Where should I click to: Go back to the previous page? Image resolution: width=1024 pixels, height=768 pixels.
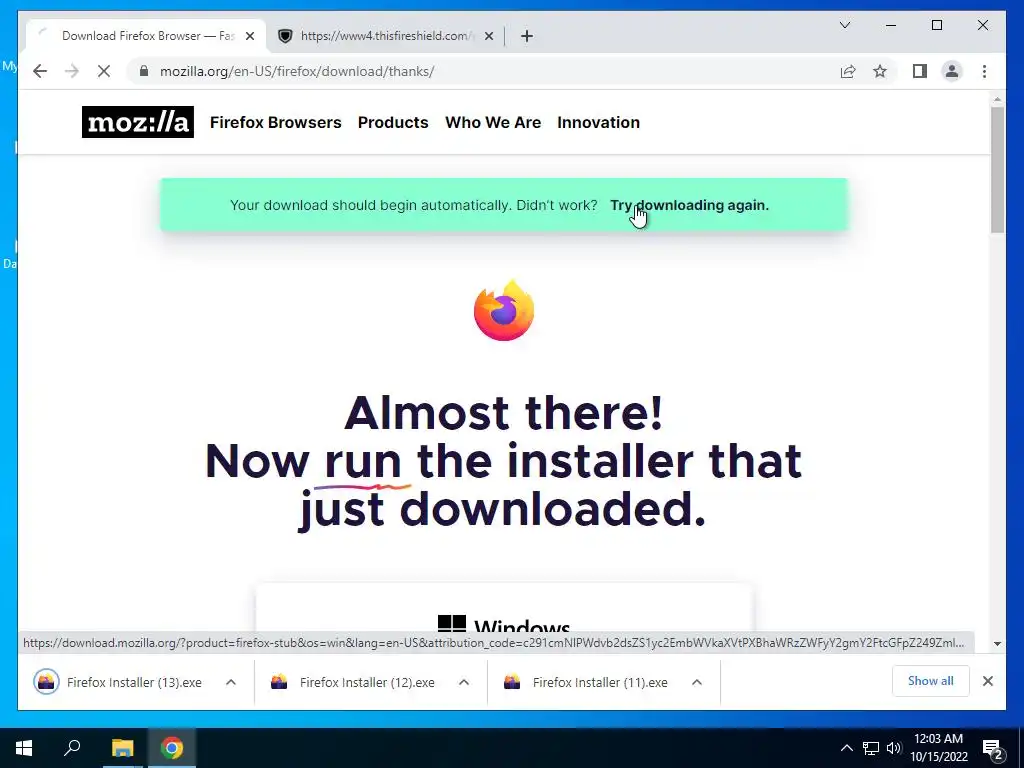40,71
